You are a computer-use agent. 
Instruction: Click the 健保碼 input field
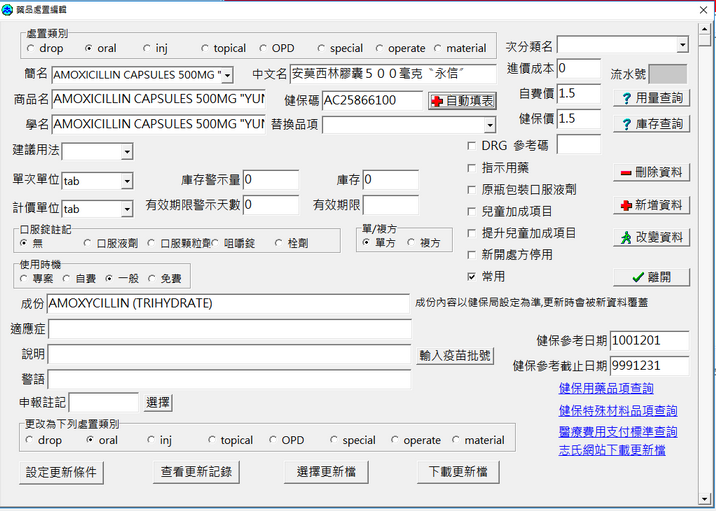(x=372, y=100)
